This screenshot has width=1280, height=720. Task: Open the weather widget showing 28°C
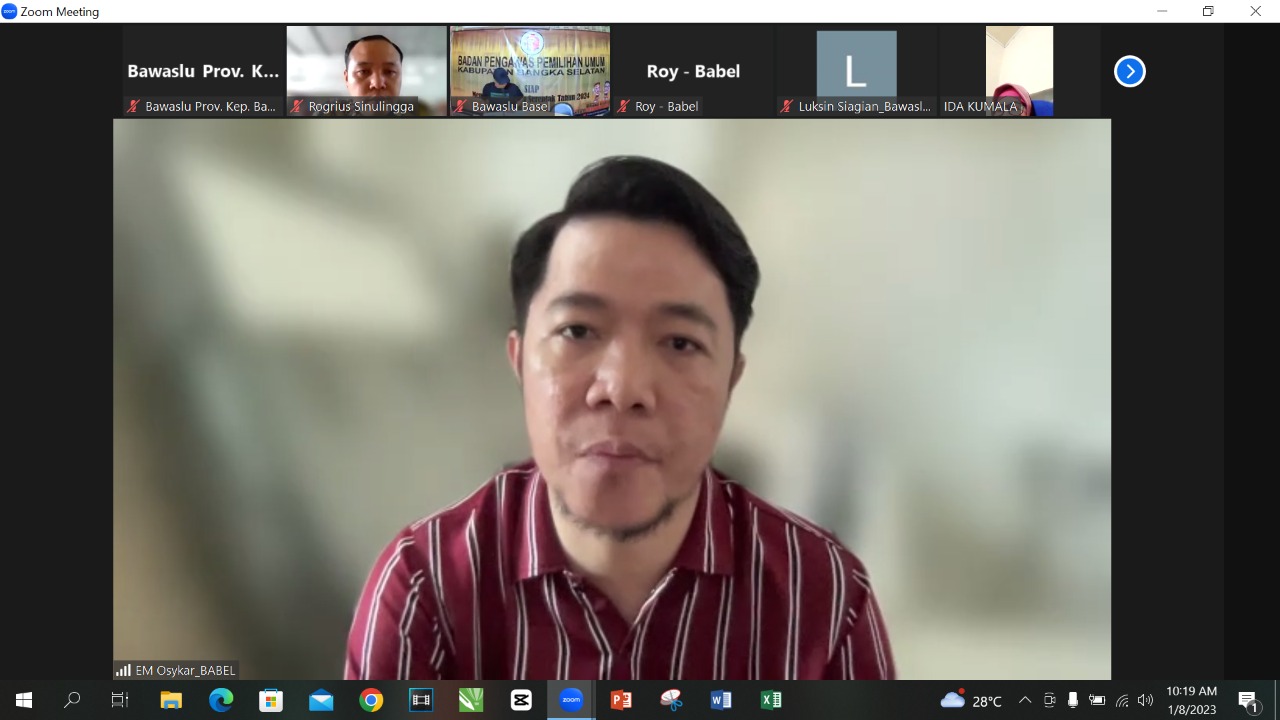(971, 700)
